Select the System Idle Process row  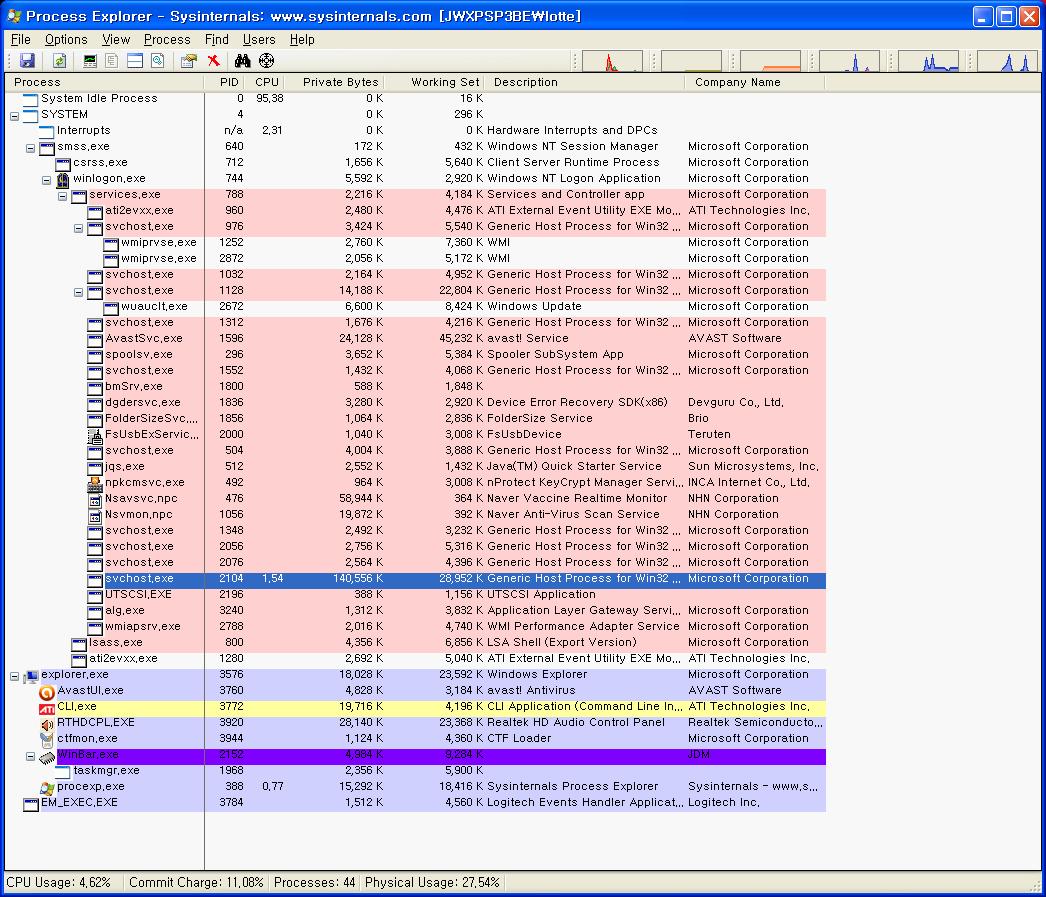tap(415, 98)
